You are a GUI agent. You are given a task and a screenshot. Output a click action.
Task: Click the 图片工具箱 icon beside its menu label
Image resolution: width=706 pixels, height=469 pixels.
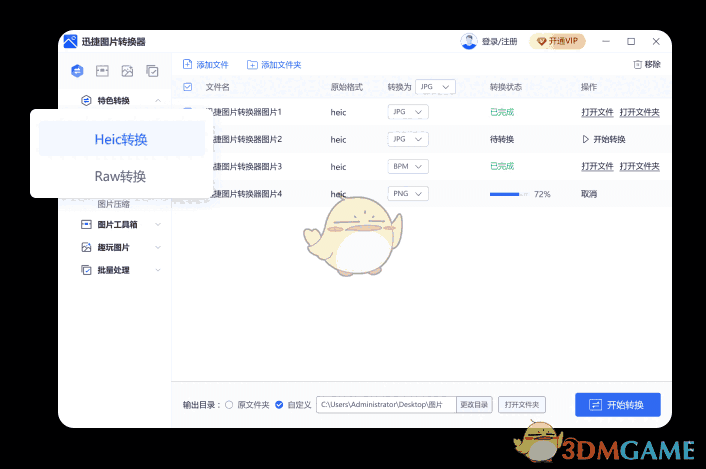click(86, 224)
